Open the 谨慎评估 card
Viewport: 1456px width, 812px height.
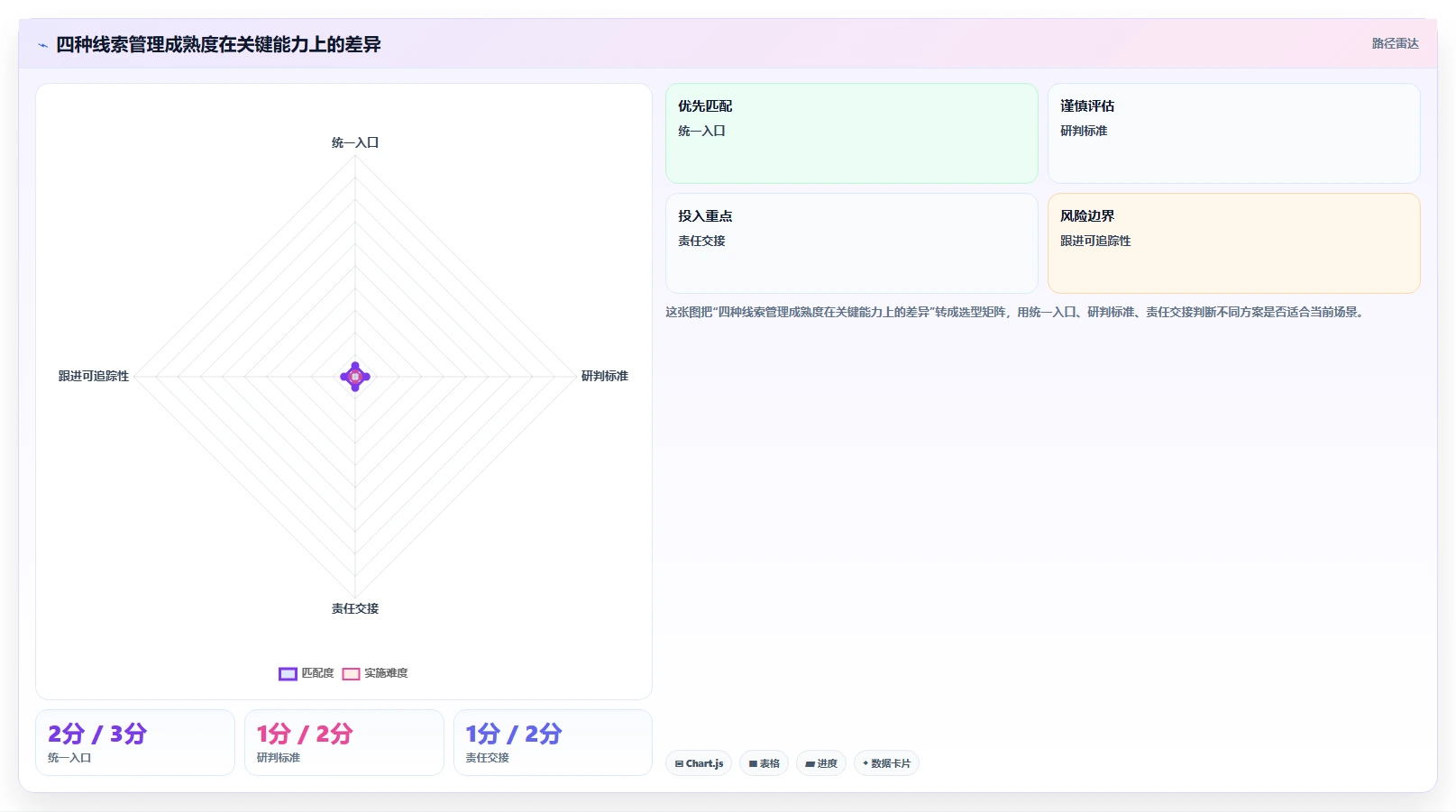(x=1233, y=133)
